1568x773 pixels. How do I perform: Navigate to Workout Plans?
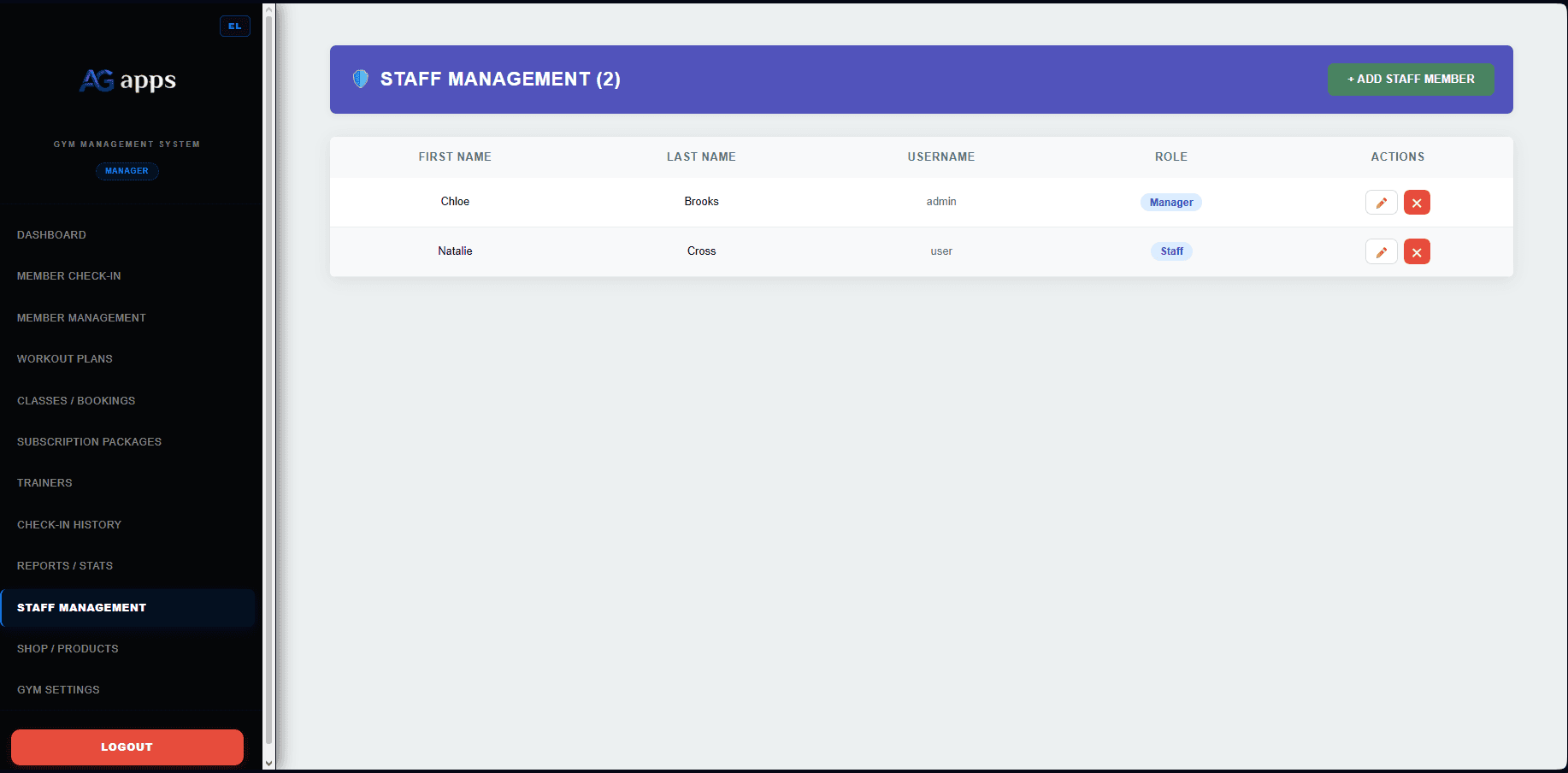pyautogui.click(x=65, y=359)
